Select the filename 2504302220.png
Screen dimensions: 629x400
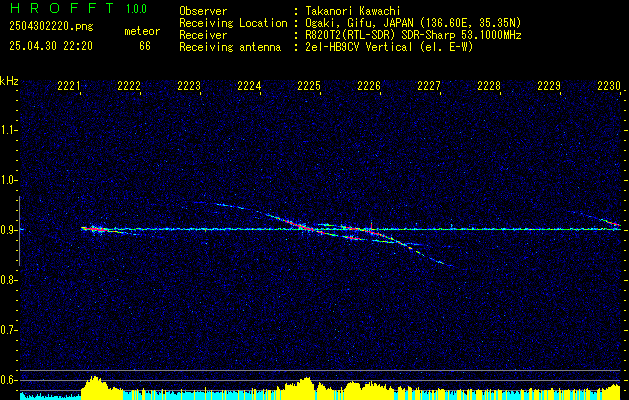(51, 27)
